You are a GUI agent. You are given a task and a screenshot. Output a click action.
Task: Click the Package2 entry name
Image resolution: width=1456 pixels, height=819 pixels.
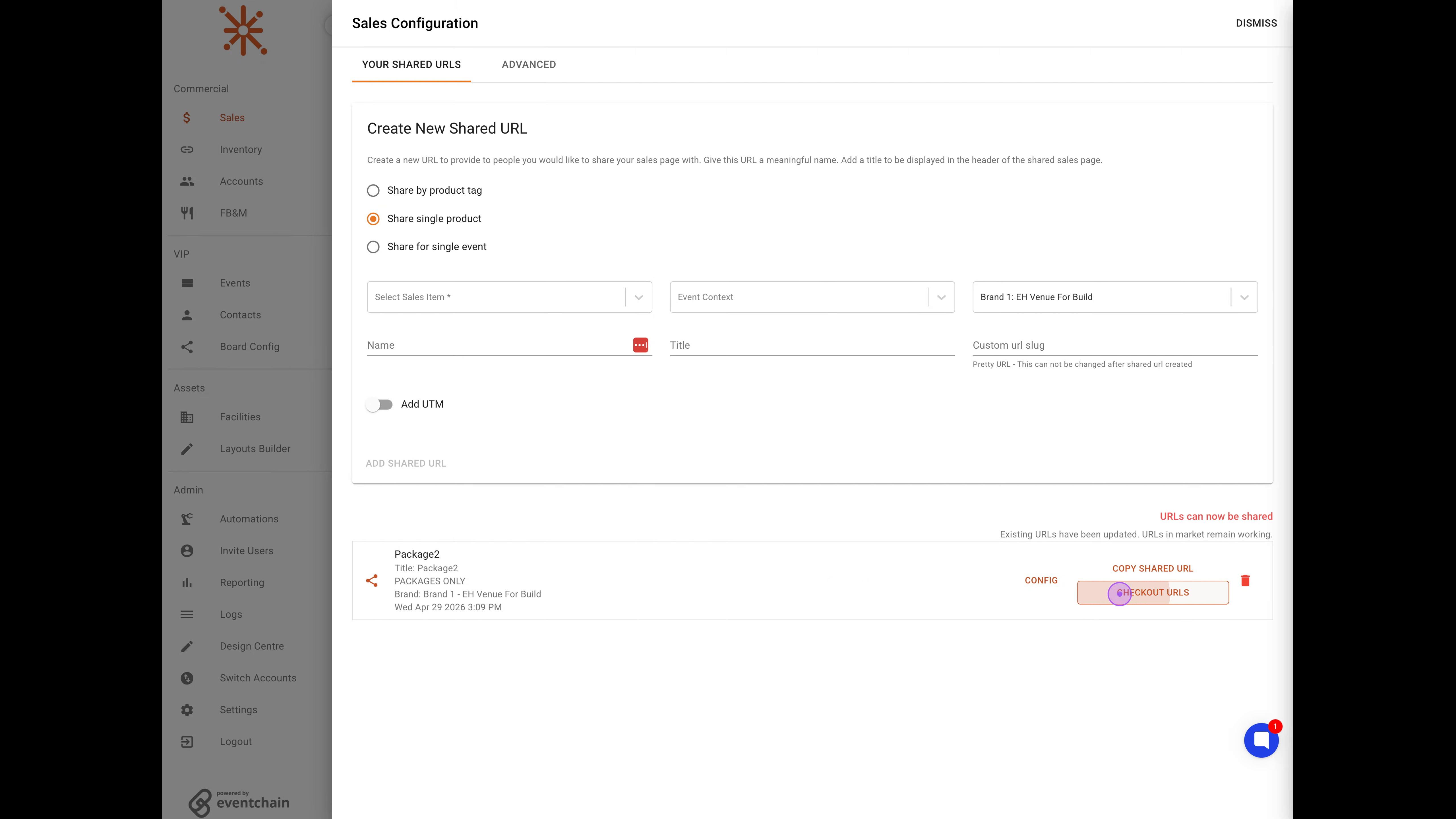(x=417, y=555)
